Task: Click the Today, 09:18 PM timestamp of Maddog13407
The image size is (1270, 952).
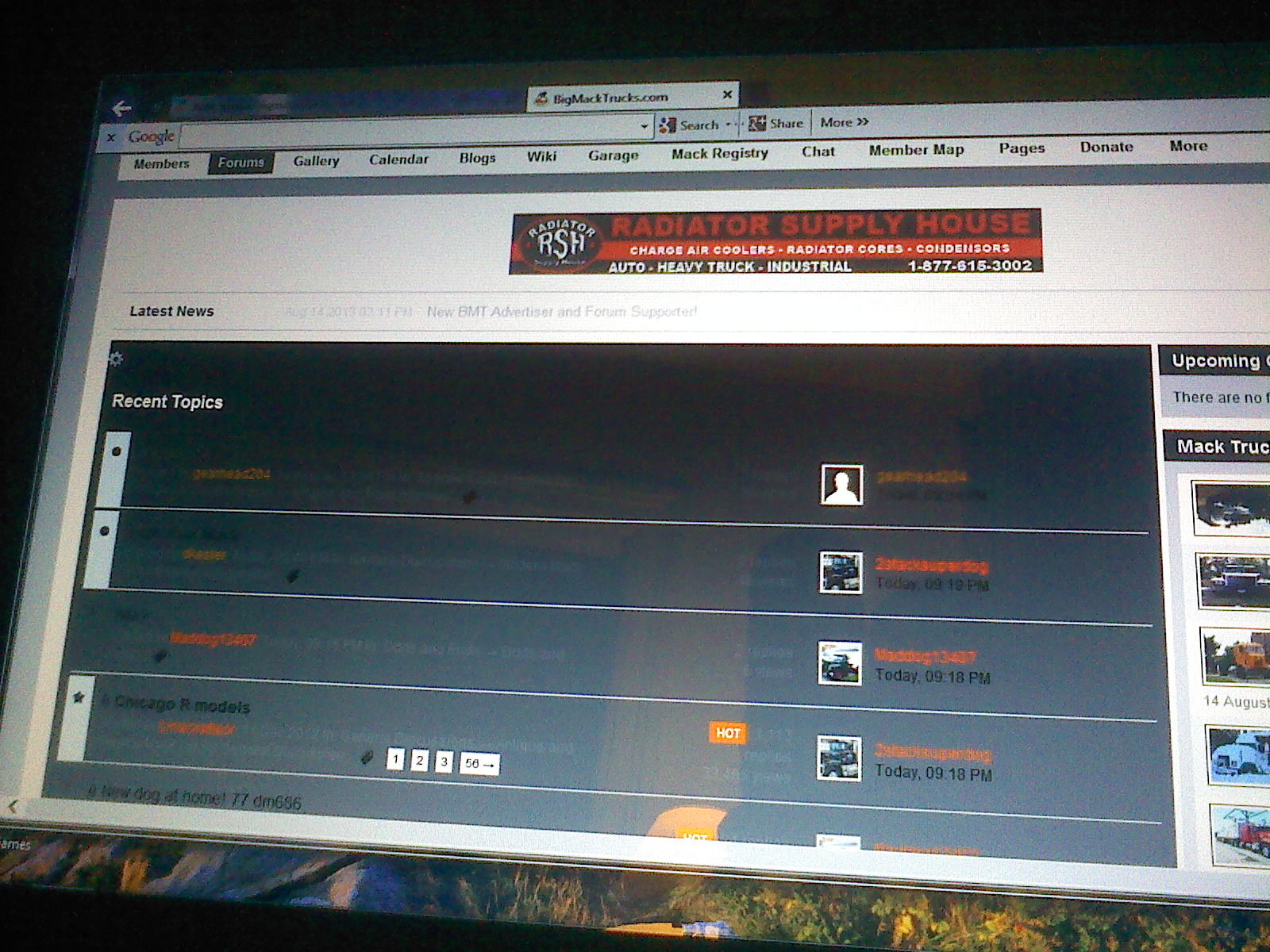Action: coord(933,676)
